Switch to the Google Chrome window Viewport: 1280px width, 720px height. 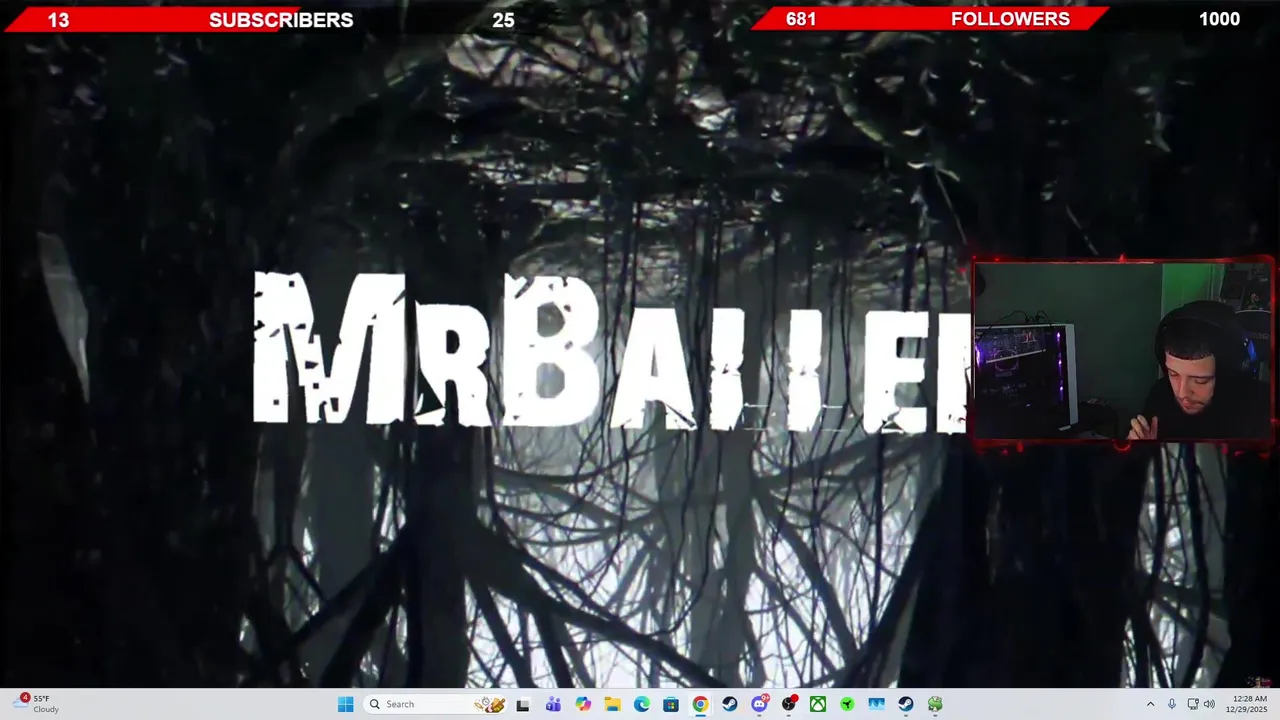point(700,704)
